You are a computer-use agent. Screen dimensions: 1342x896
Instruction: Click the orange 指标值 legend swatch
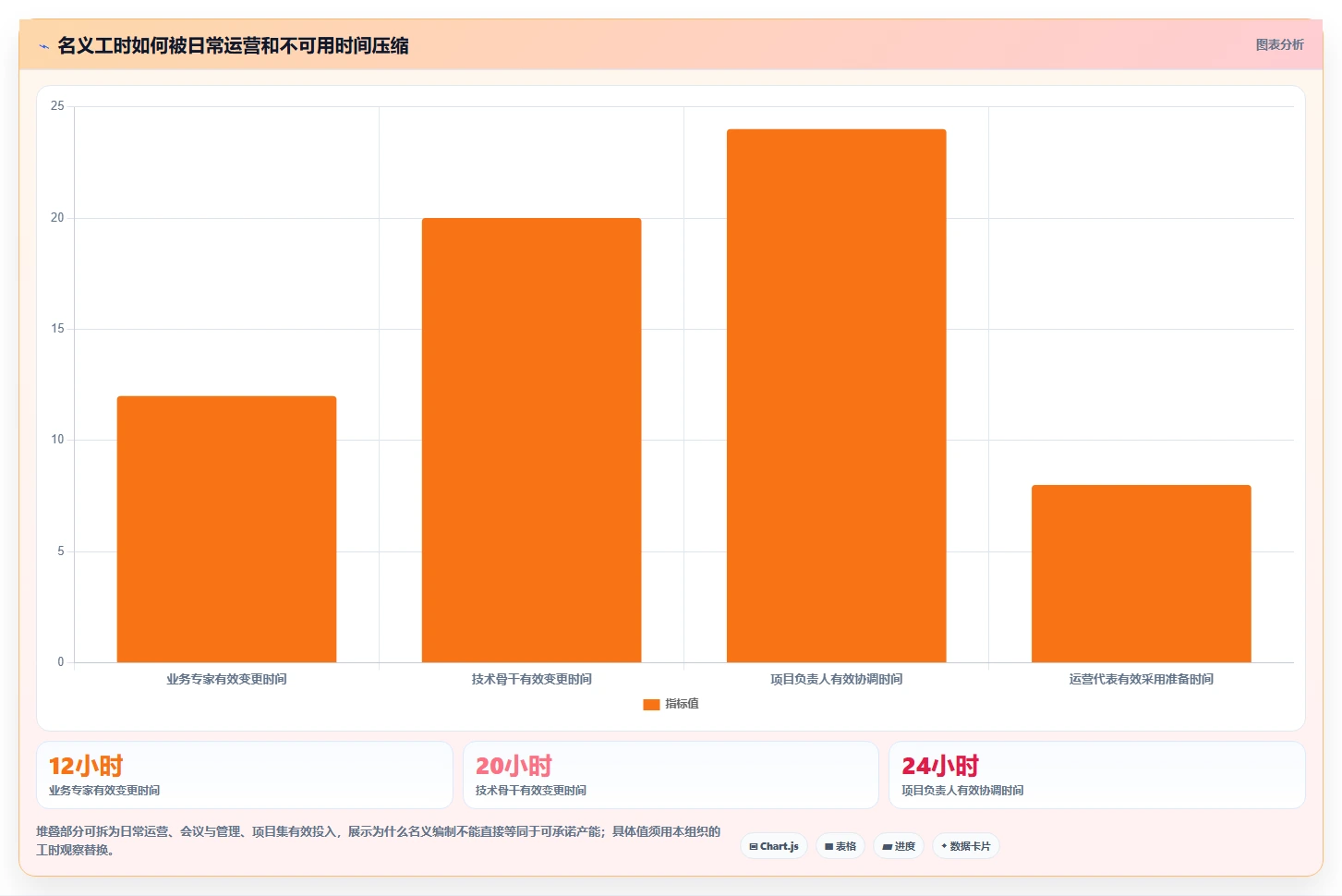click(x=651, y=704)
